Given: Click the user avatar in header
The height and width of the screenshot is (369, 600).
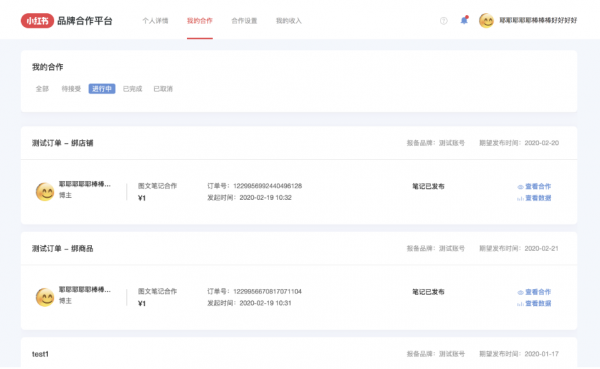Looking at the screenshot, I should click(486, 21).
